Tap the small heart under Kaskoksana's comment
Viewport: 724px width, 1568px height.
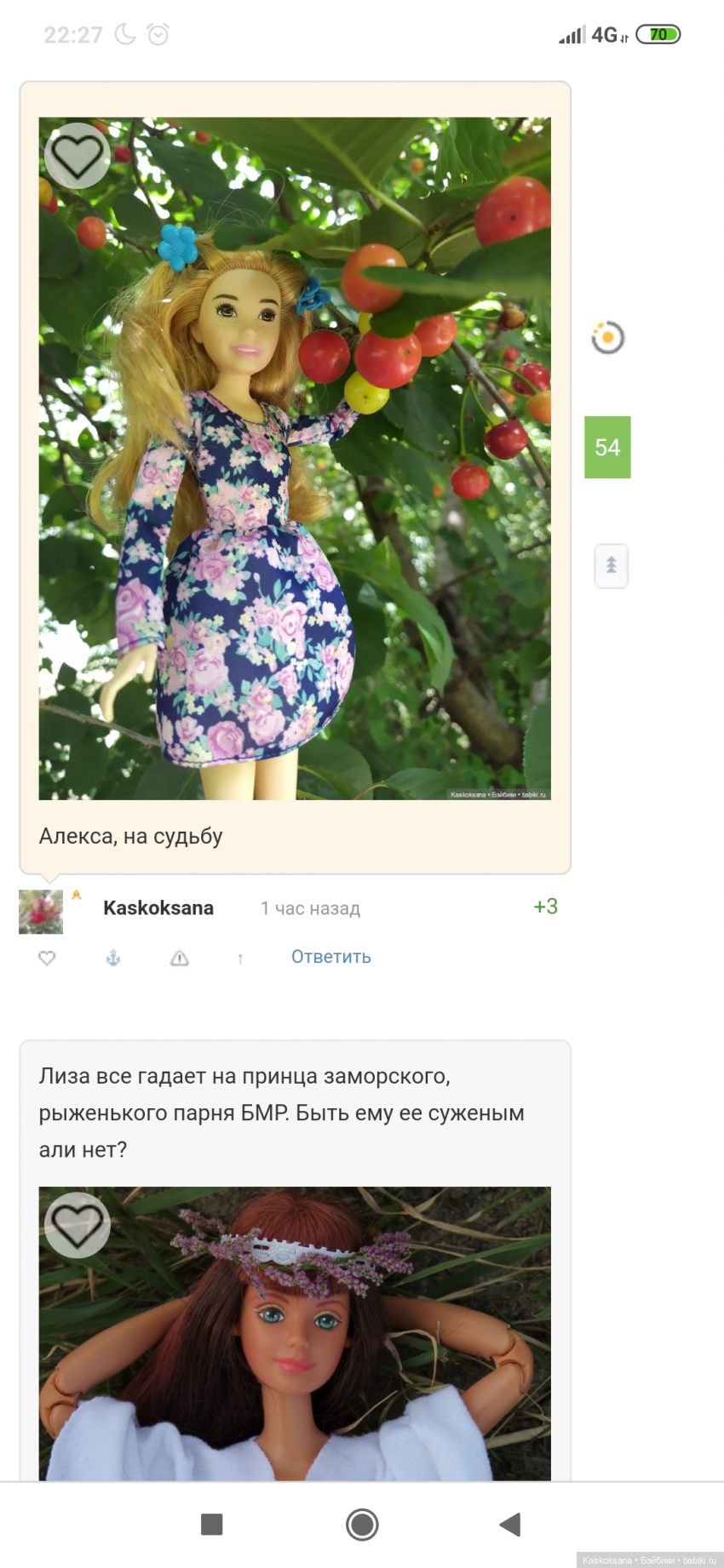point(47,958)
